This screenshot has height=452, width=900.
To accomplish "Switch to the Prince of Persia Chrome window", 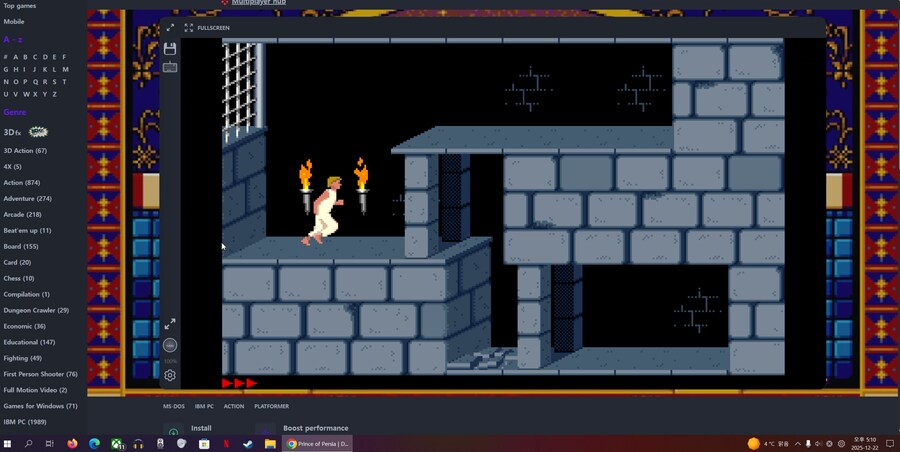I will pos(317,444).
